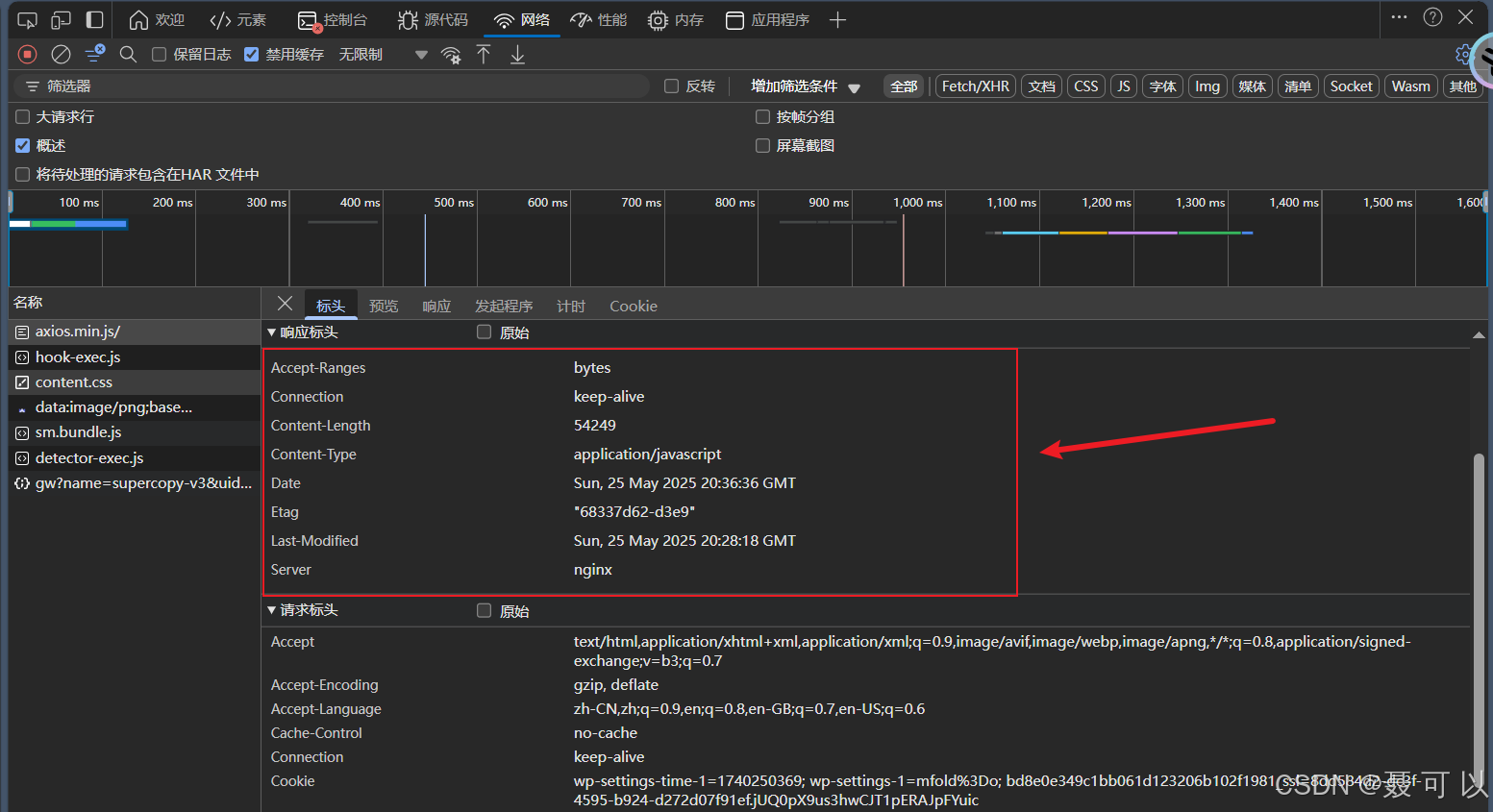Open more tools plus icon
The image size is (1493, 812).
pyautogui.click(x=837, y=20)
